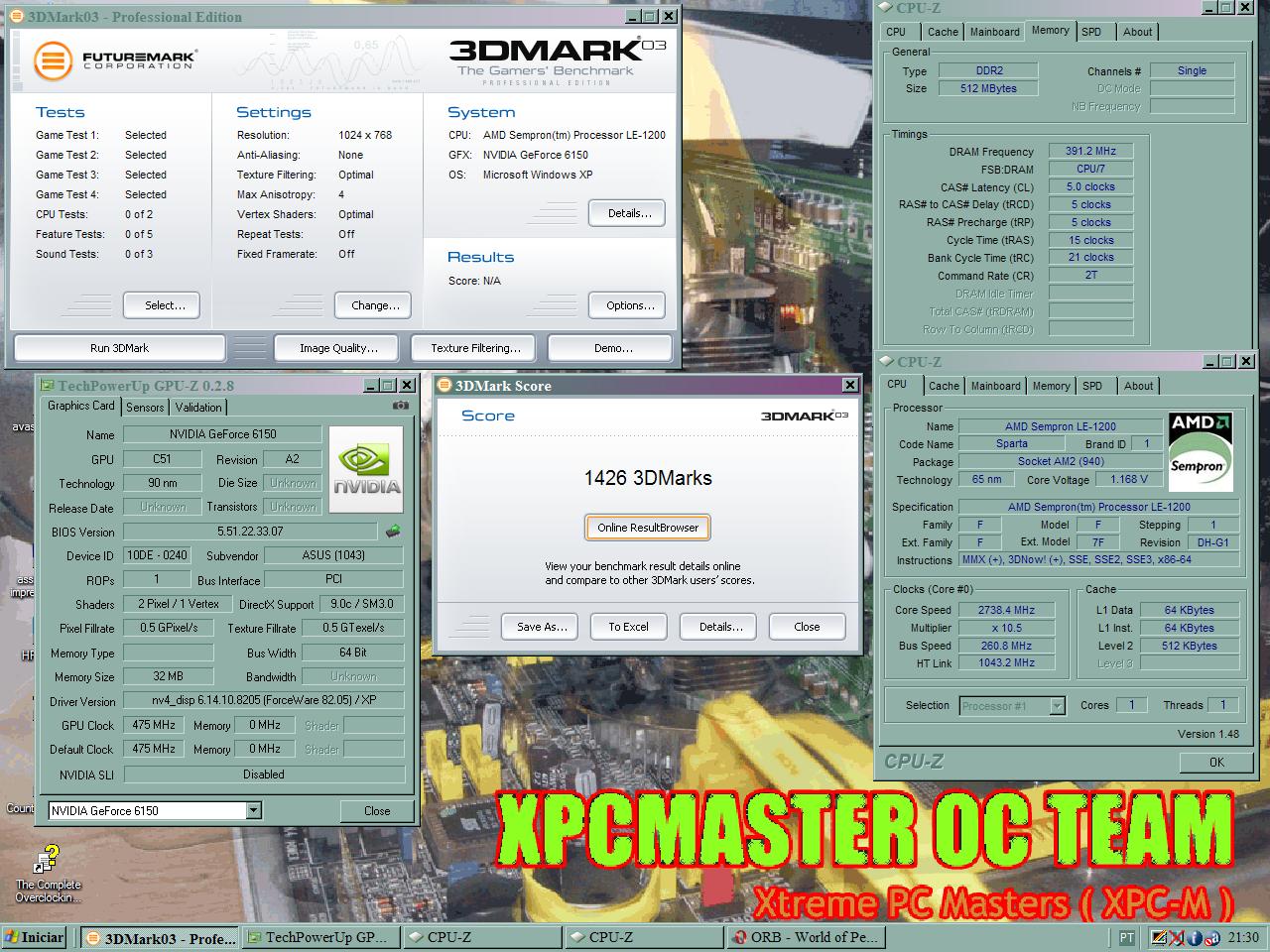1270x952 pixels.
Task: Click the BIOS save chip icon in GPU-Z
Action: (393, 532)
